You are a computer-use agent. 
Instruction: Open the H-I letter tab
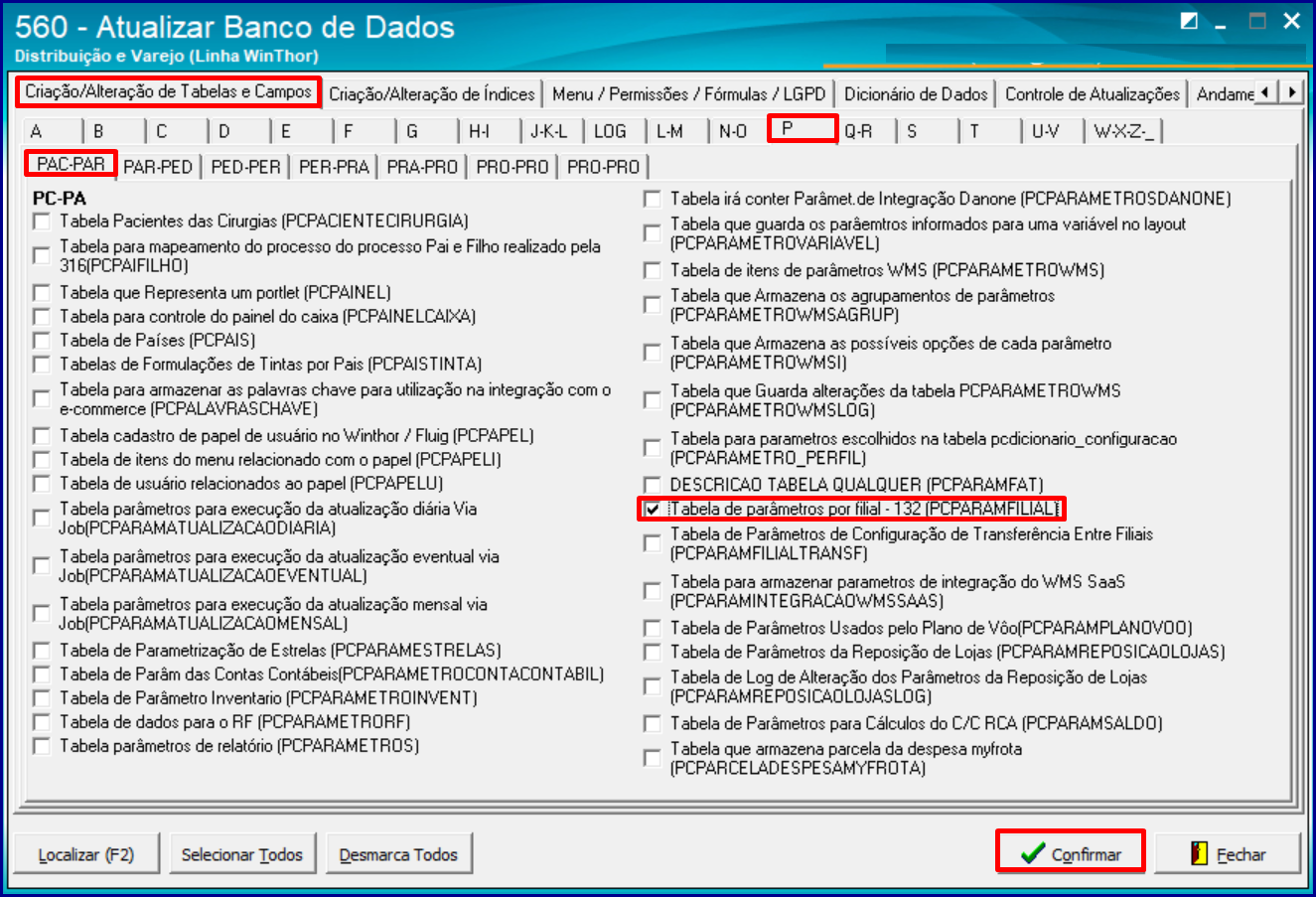(488, 131)
